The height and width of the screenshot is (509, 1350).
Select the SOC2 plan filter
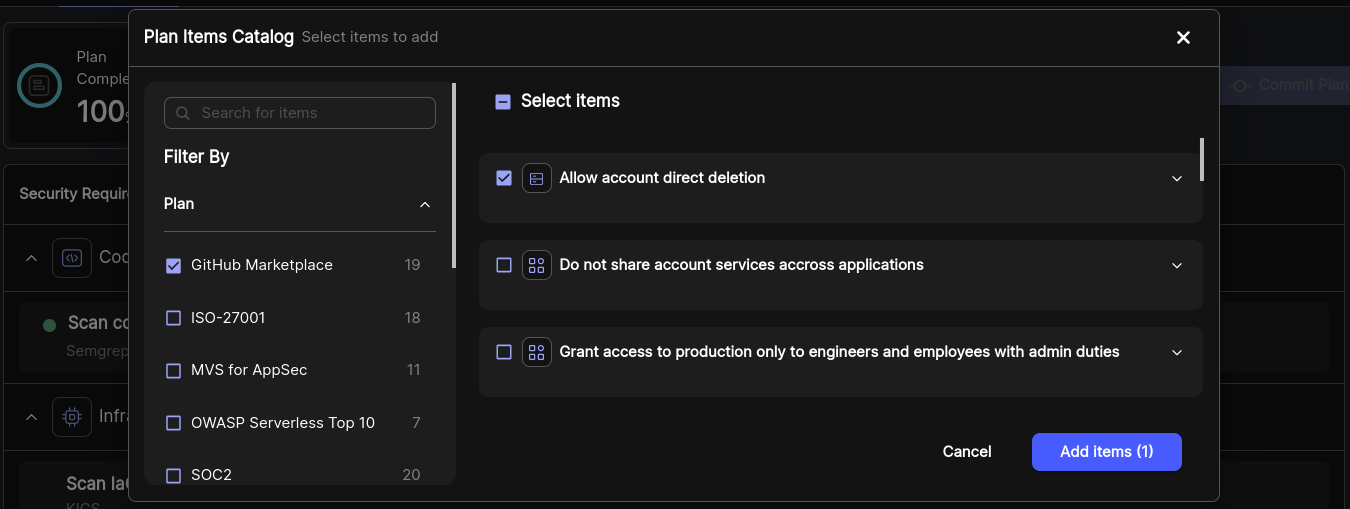[173, 475]
